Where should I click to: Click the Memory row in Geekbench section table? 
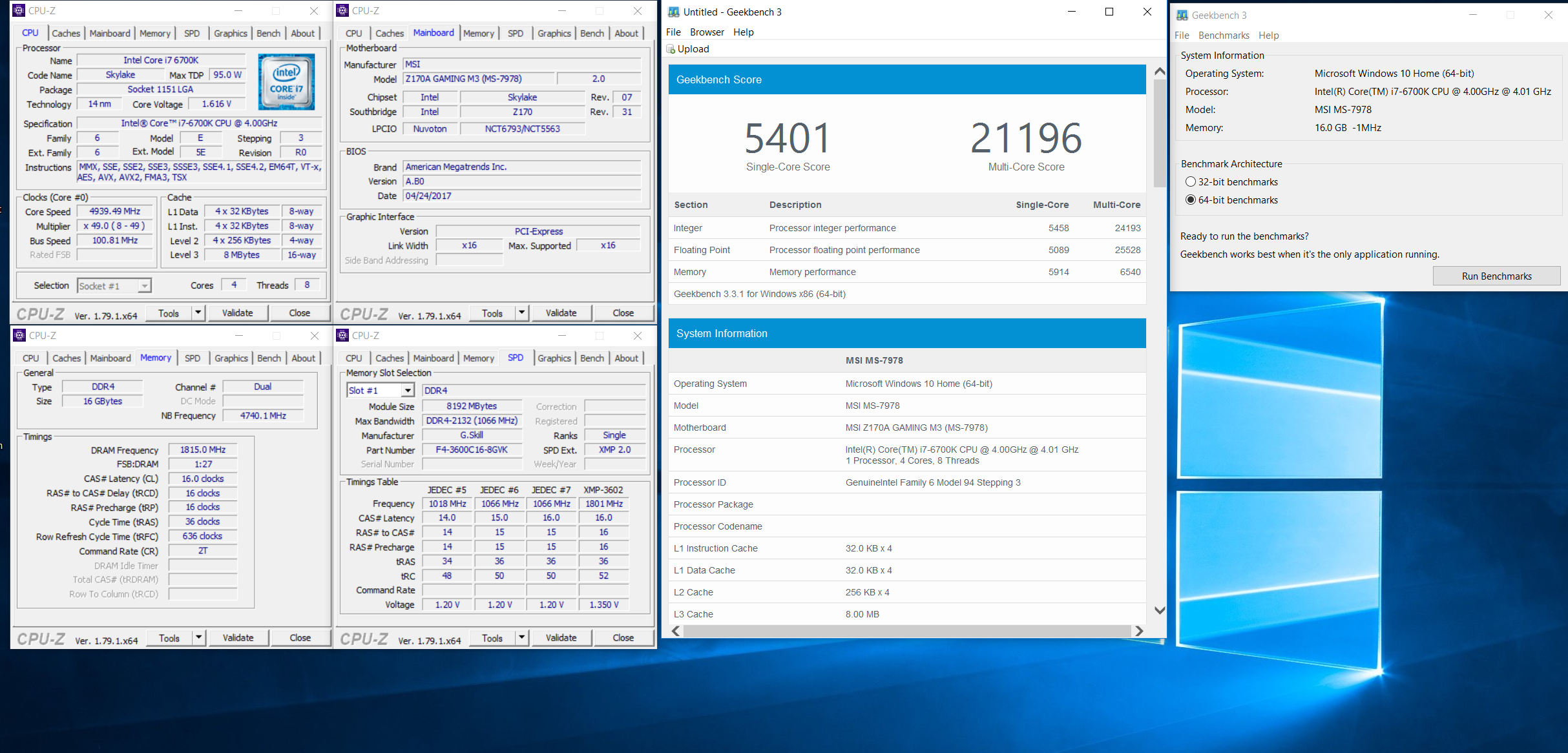pyautogui.click(x=907, y=272)
